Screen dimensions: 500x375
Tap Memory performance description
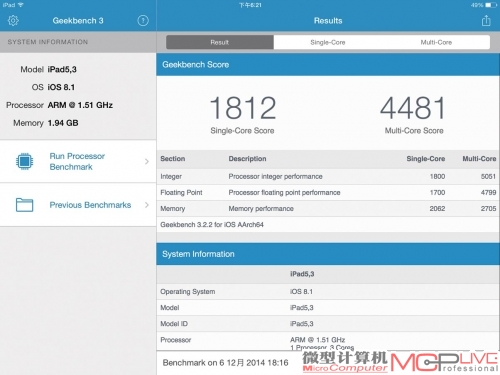click(x=261, y=208)
